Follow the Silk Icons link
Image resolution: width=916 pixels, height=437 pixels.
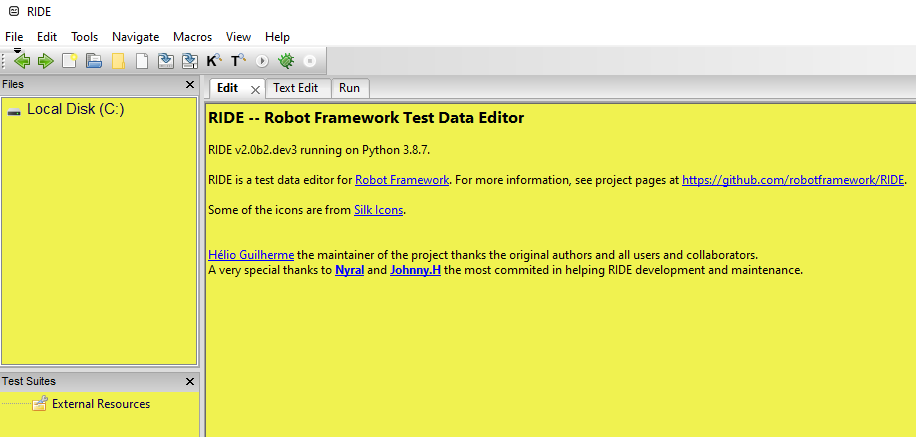click(x=379, y=210)
